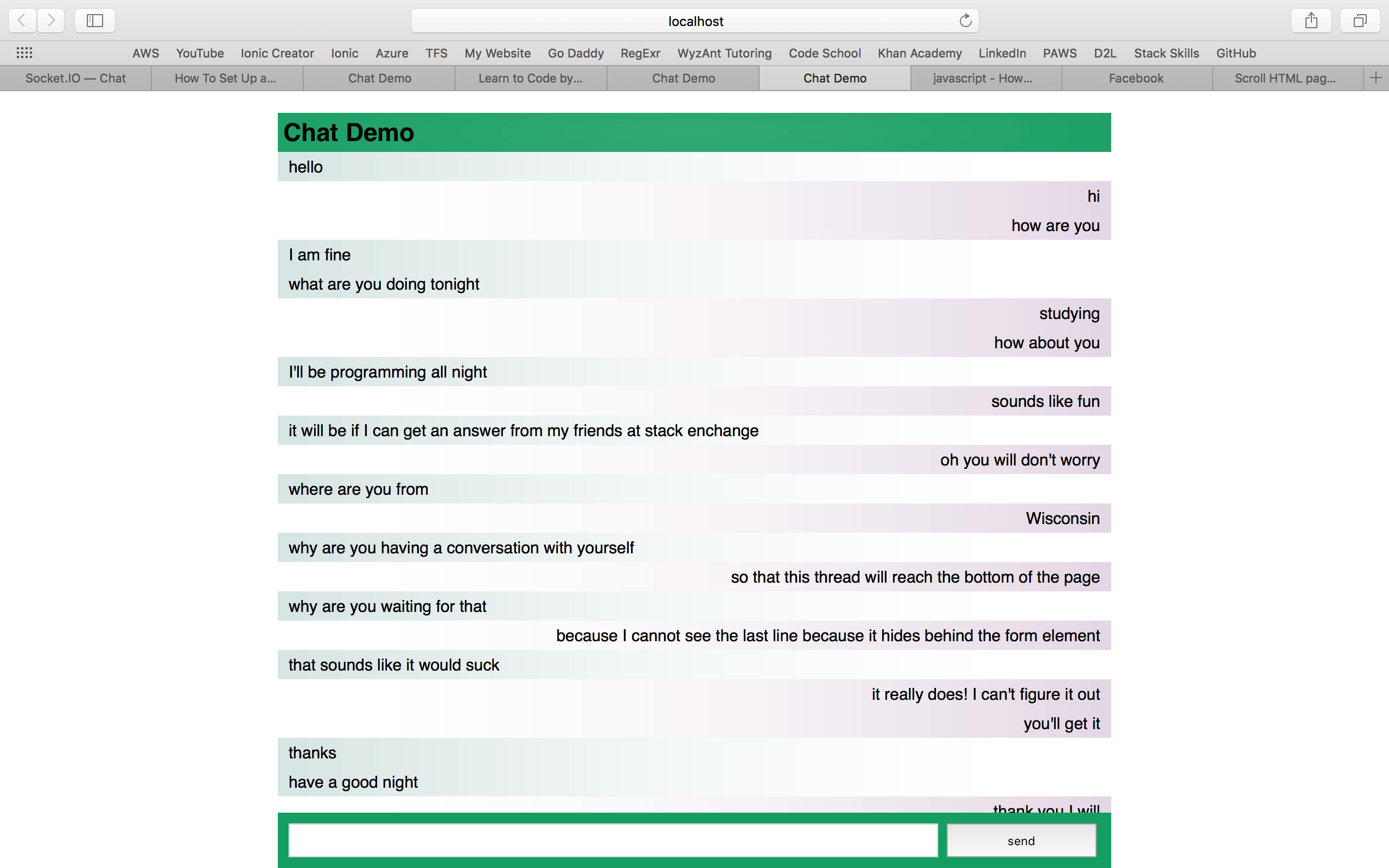Reload the page with refresh icon
Image resolution: width=1389 pixels, height=868 pixels.
965,21
